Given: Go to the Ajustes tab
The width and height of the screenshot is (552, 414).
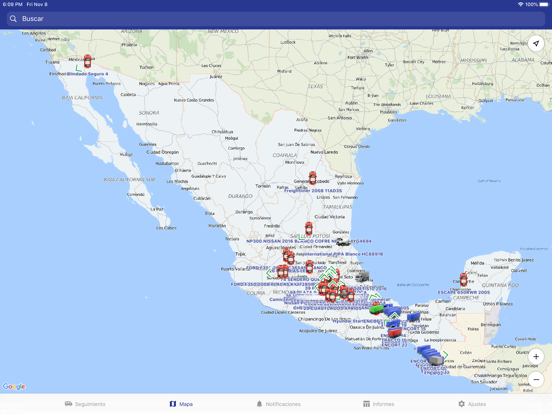Looking at the screenshot, I should point(472,404).
